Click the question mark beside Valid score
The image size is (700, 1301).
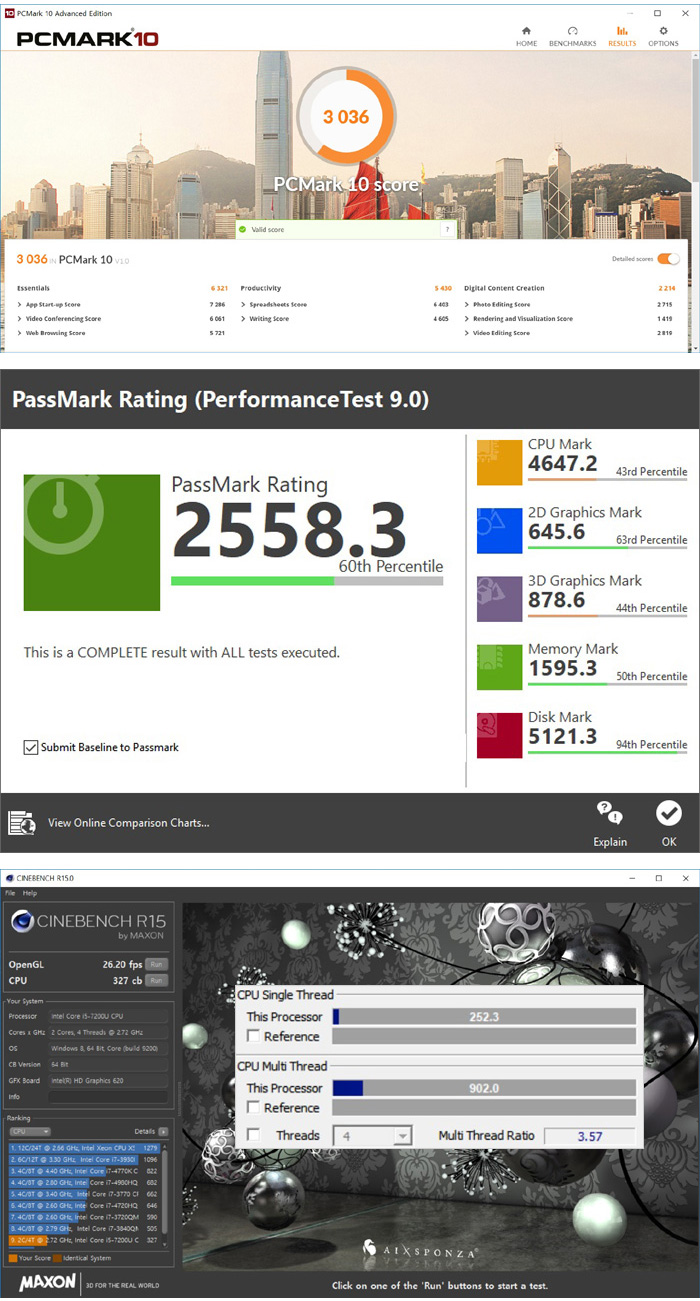447,229
